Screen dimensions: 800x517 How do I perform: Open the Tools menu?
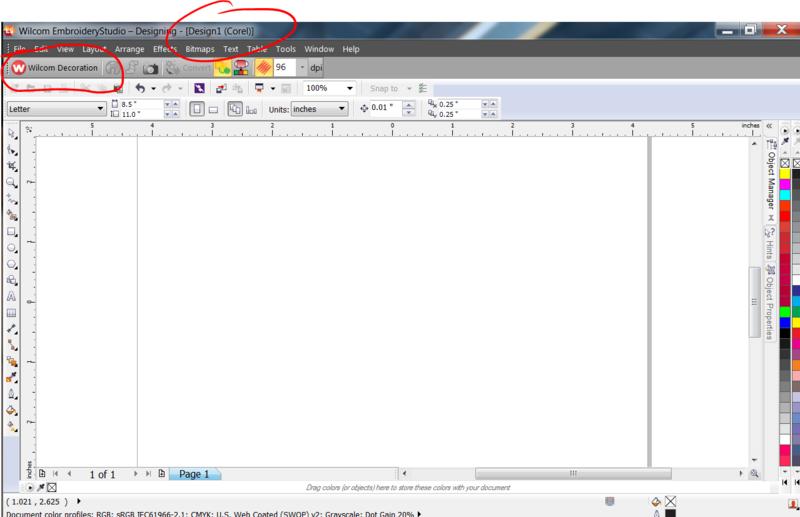286,49
